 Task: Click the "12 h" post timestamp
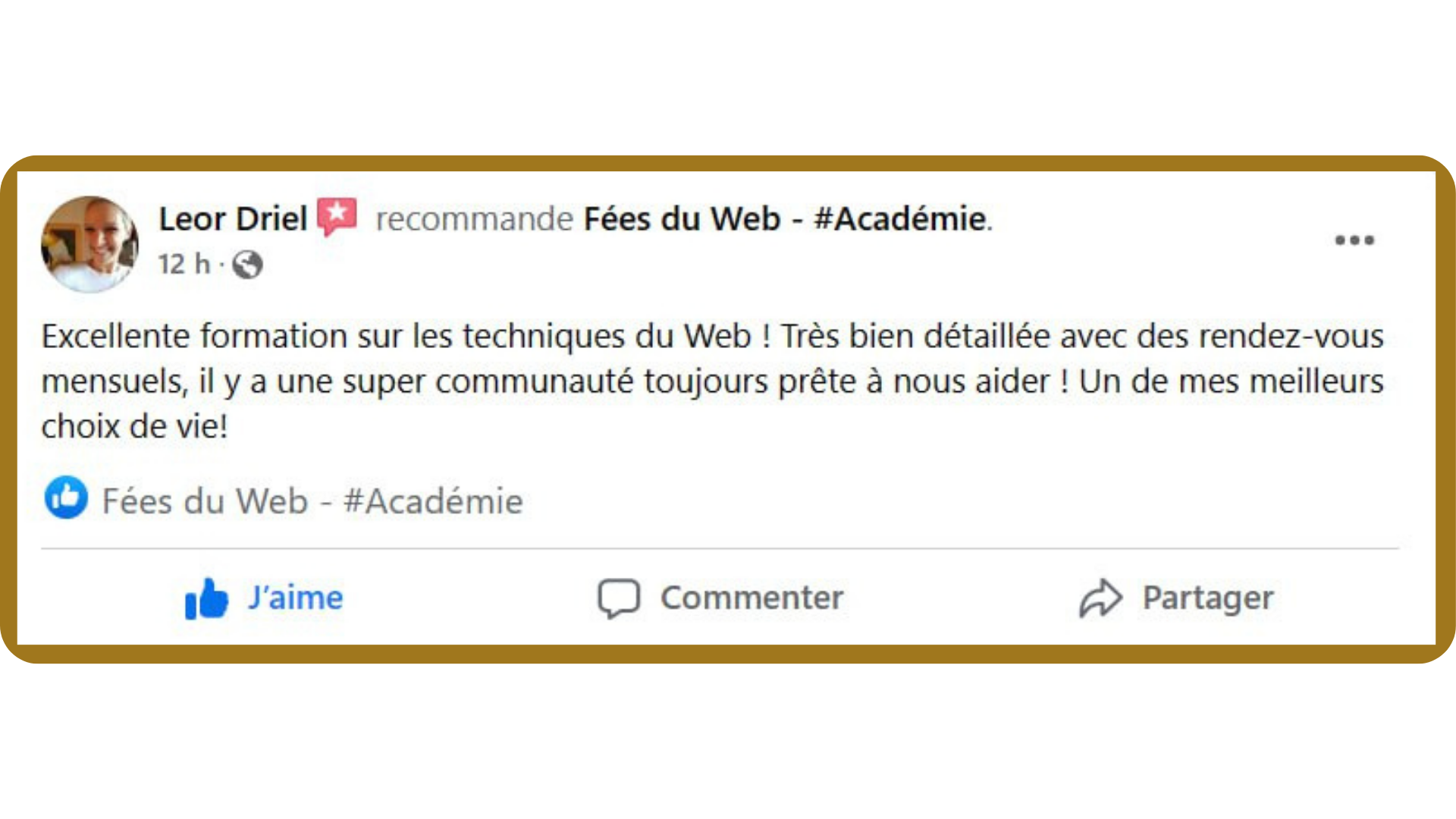tap(184, 265)
